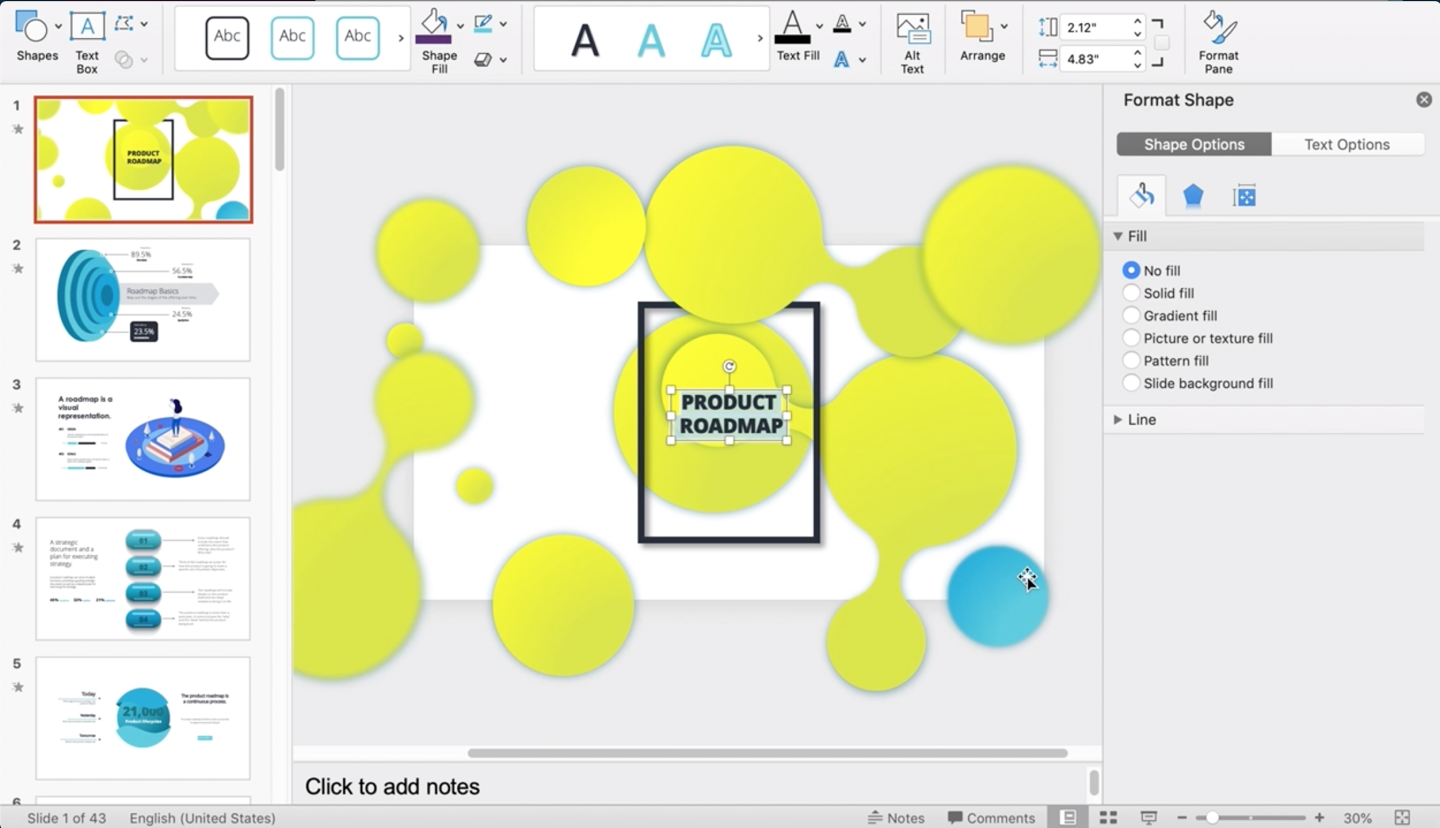Open the Size & Properties icon in Format Shape
The image size is (1440, 828).
[x=1244, y=196]
